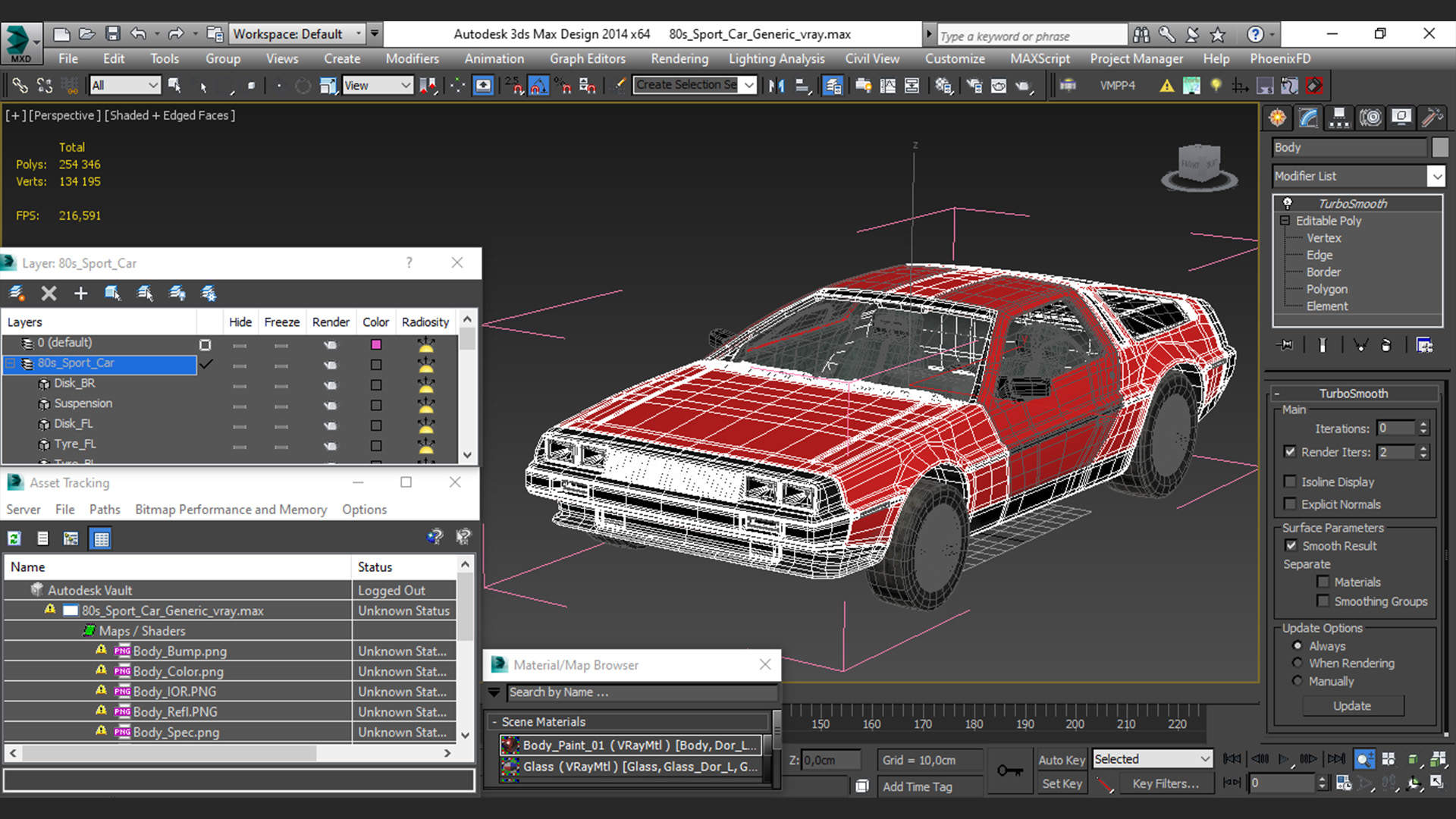Image resolution: width=1456 pixels, height=819 pixels.
Task: Click the Pin Stack icon
Action: click(1286, 345)
